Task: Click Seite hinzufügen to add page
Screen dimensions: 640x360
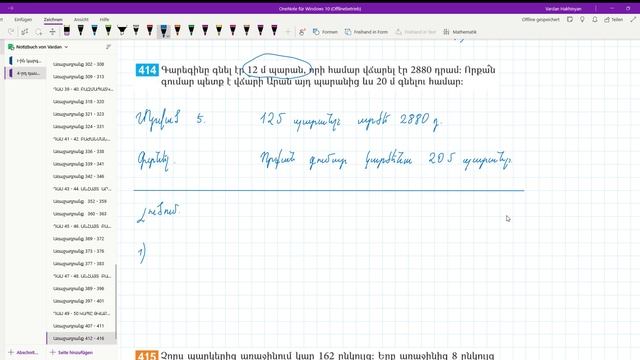Action: click(x=71, y=352)
